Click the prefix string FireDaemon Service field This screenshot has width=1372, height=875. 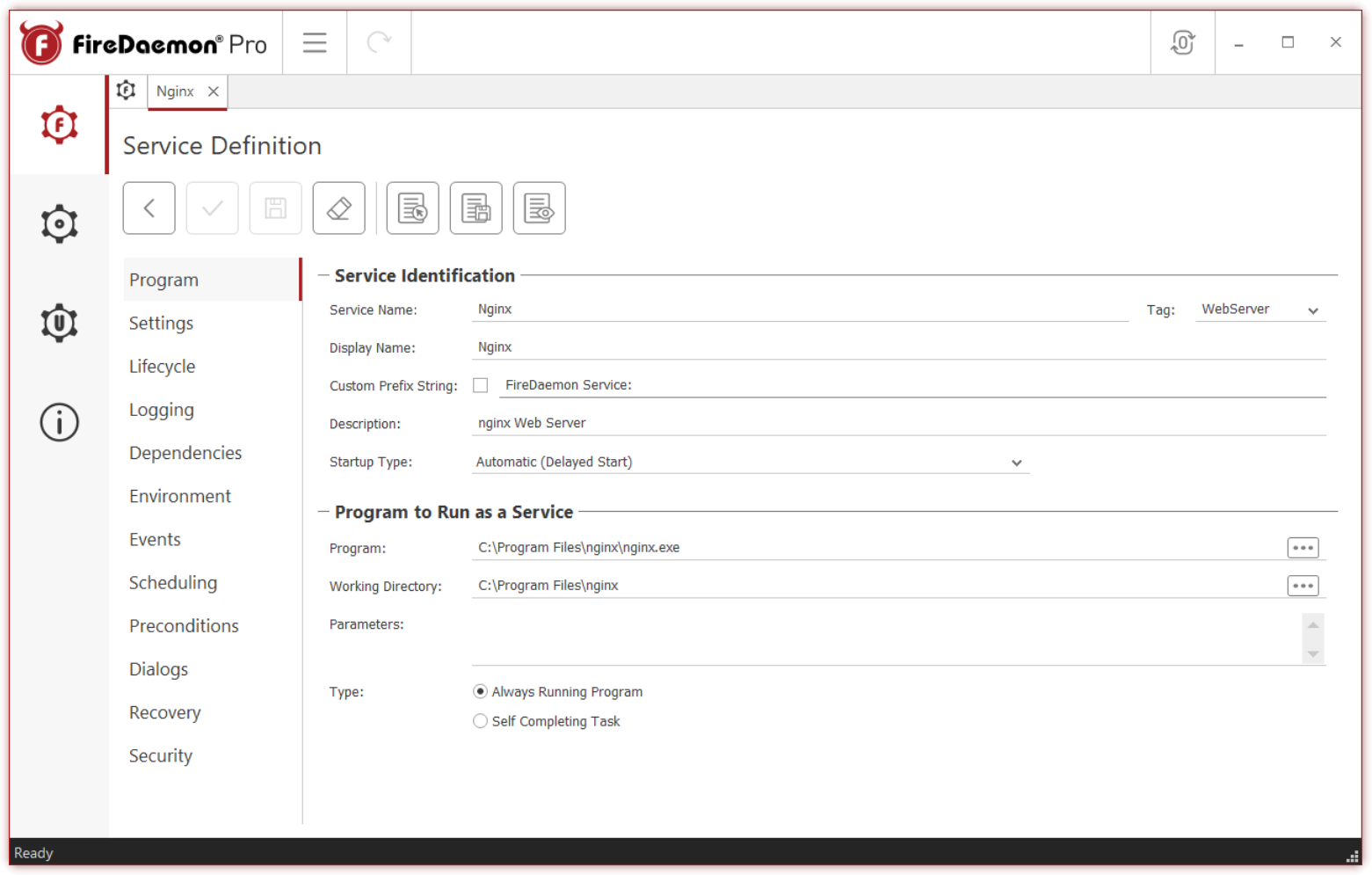tap(912, 385)
